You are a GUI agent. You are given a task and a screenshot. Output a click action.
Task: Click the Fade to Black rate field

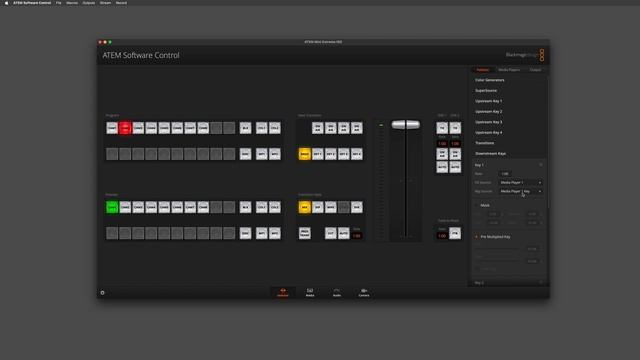pyautogui.click(x=442, y=236)
